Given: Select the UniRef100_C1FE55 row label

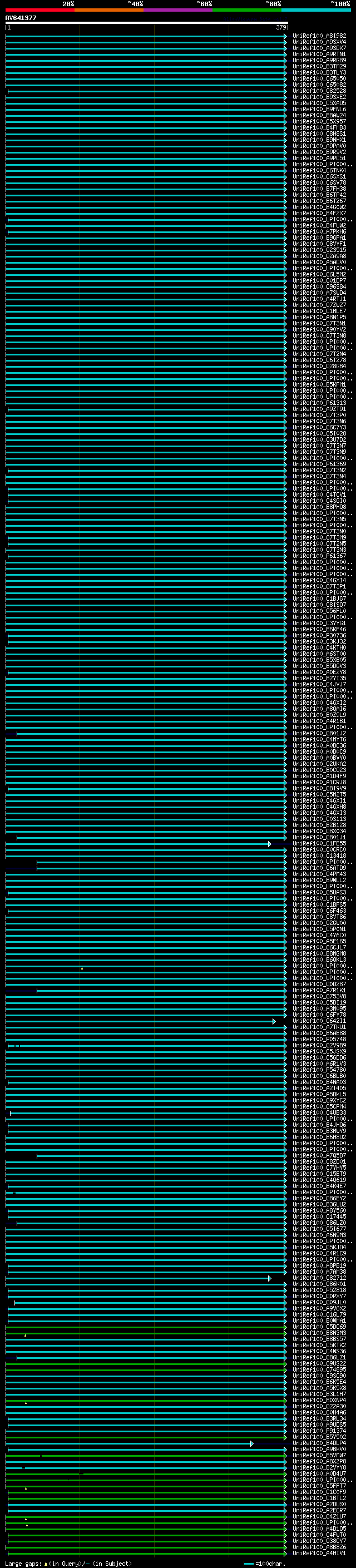Looking at the screenshot, I should click(x=319, y=844).
